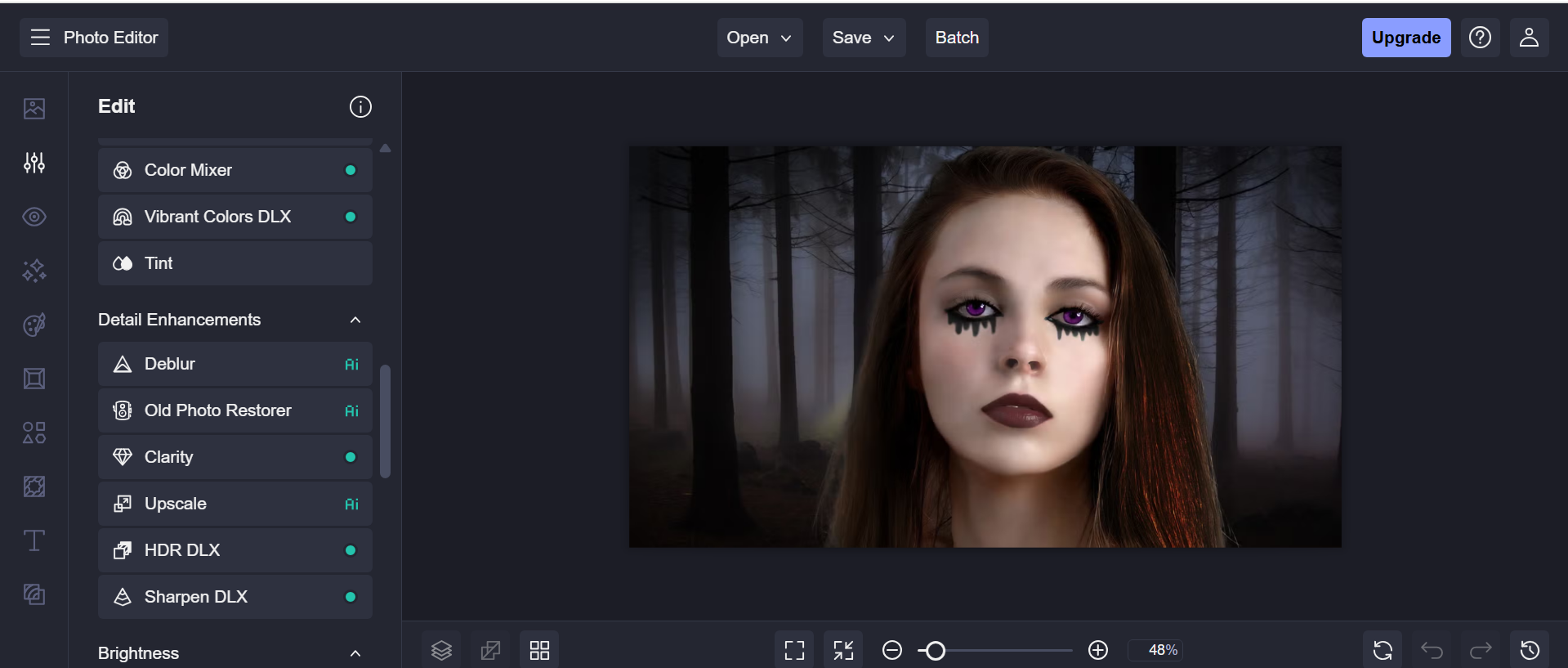Open the Image Manager sidebar icon
The height and width of the screenshot is (668, 1568).
[x=34, y=109]
